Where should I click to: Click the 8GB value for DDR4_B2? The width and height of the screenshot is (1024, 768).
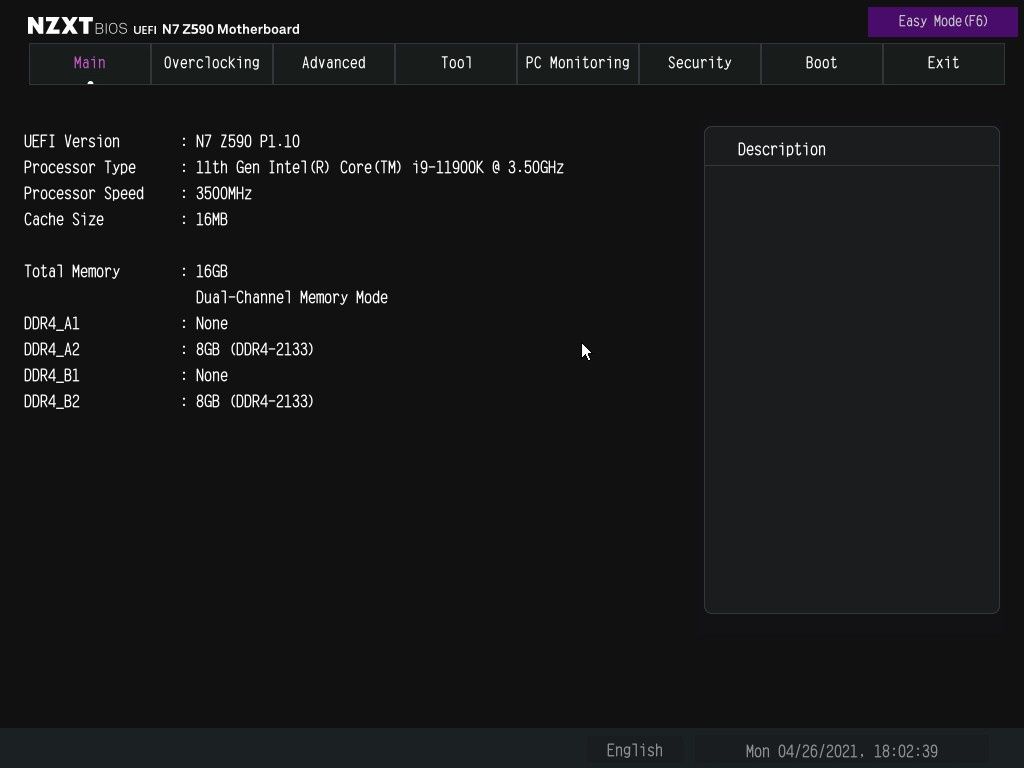pyautogui.click(x=254, y=402)
